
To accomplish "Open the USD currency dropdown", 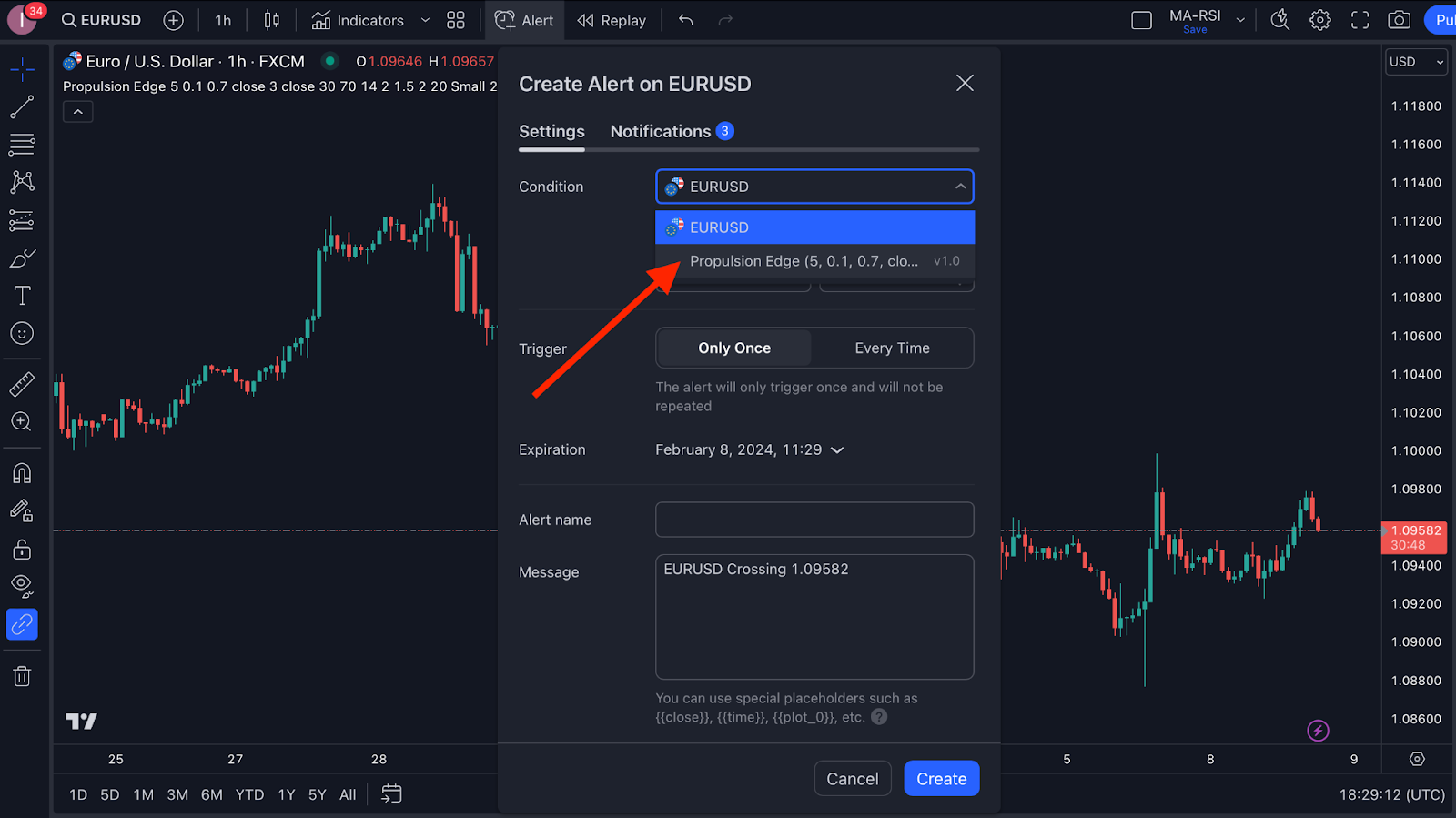I will click(1416, 62).
